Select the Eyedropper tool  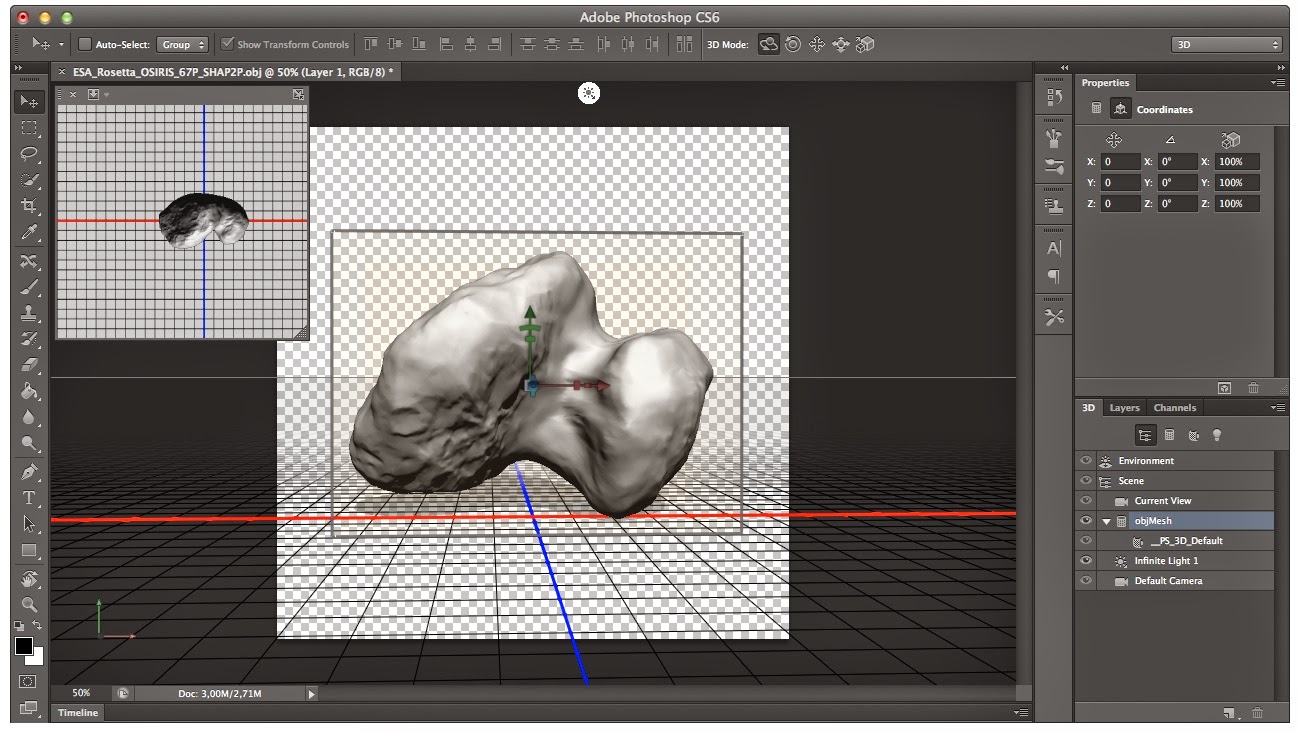pyautogui.click(x=29, y=232)
